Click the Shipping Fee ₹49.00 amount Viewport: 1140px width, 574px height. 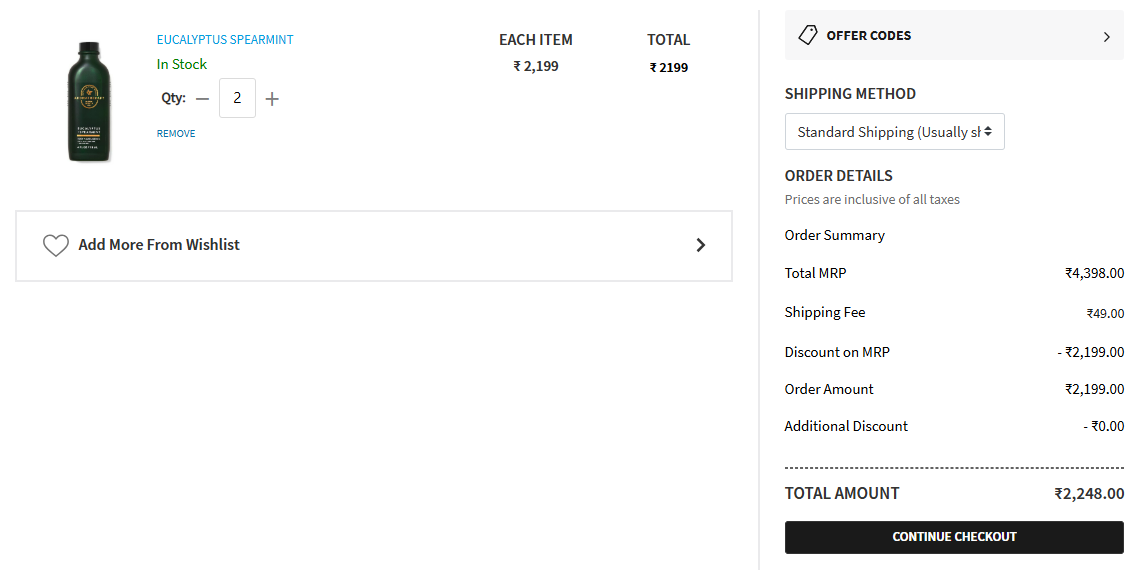1105,313
